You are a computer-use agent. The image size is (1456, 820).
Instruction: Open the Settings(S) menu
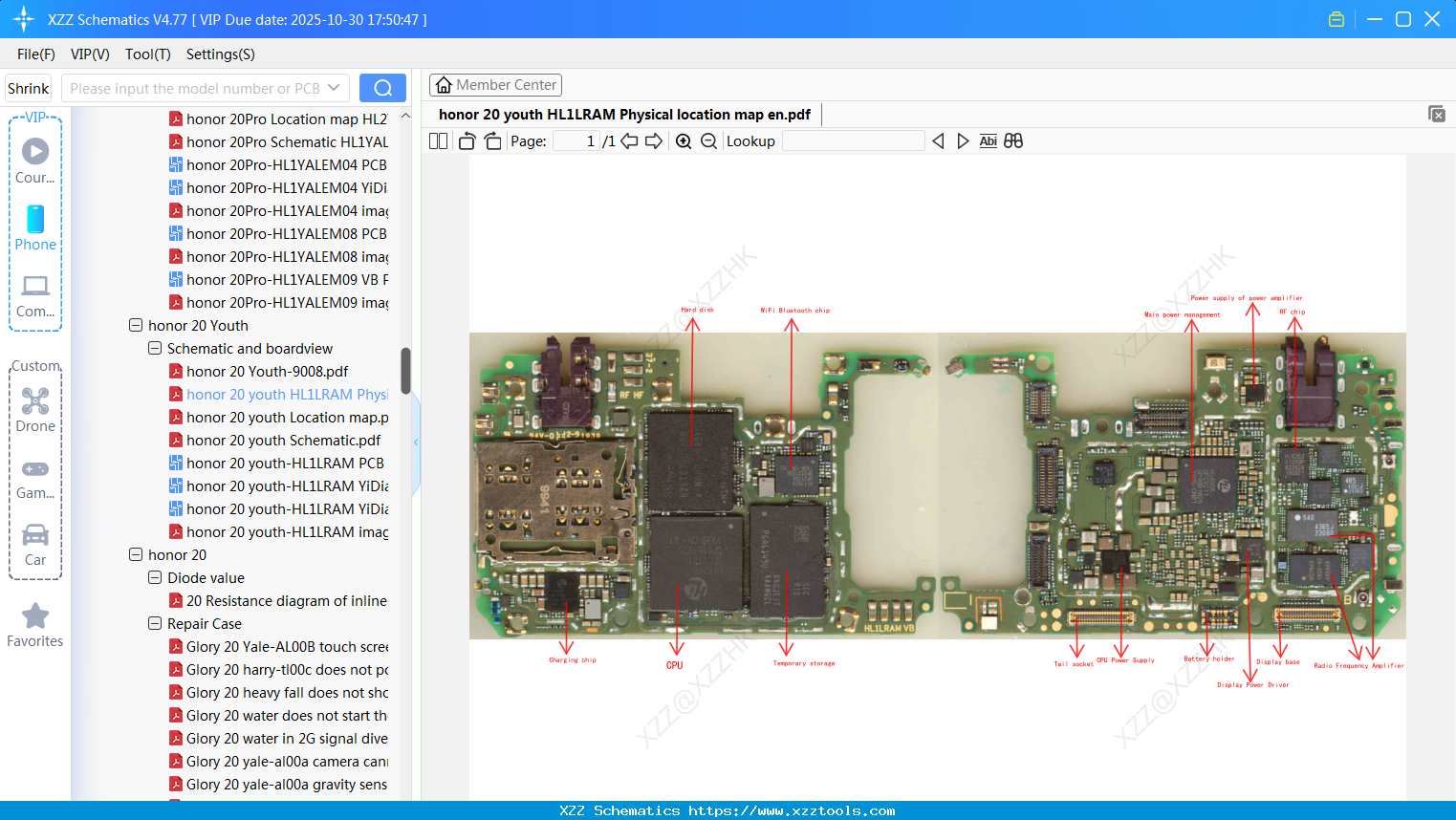[221, 54]
